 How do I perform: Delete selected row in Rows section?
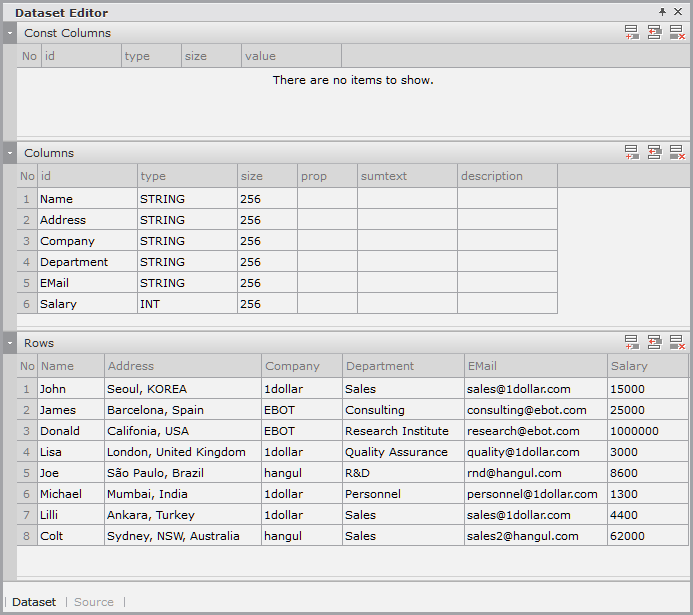[x=677, y=343]
